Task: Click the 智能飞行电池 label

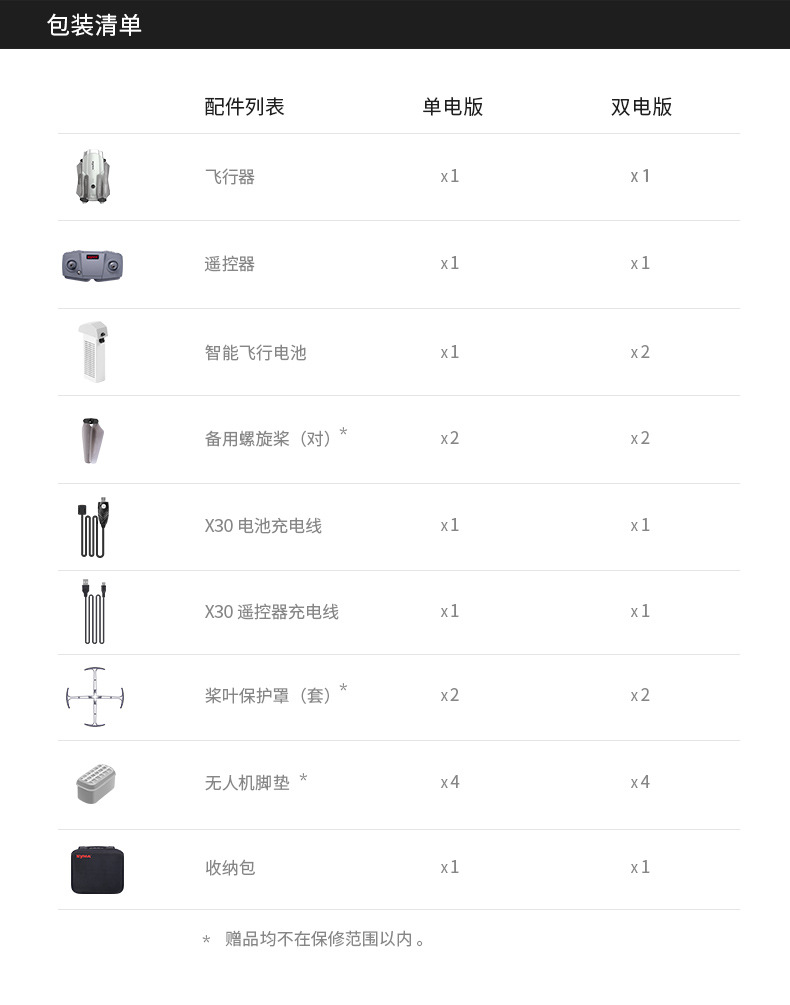Action: (255, 352)
